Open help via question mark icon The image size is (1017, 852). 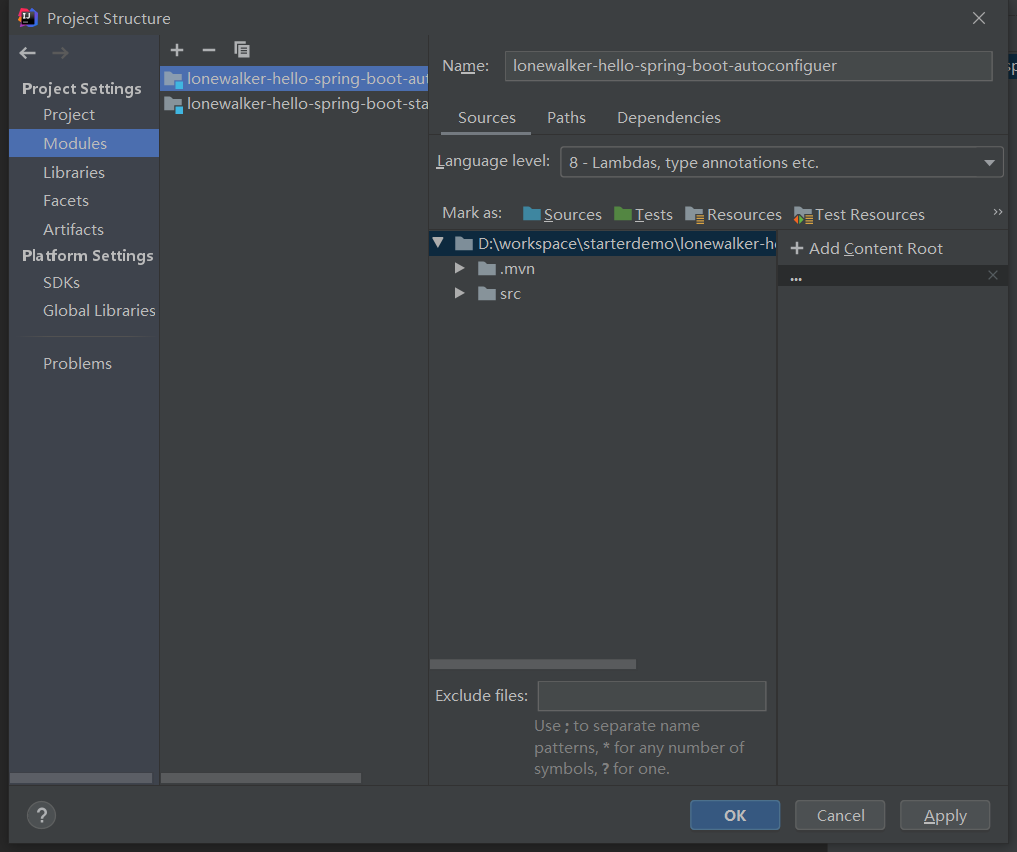pyautogui.click(x=42, y=815)
